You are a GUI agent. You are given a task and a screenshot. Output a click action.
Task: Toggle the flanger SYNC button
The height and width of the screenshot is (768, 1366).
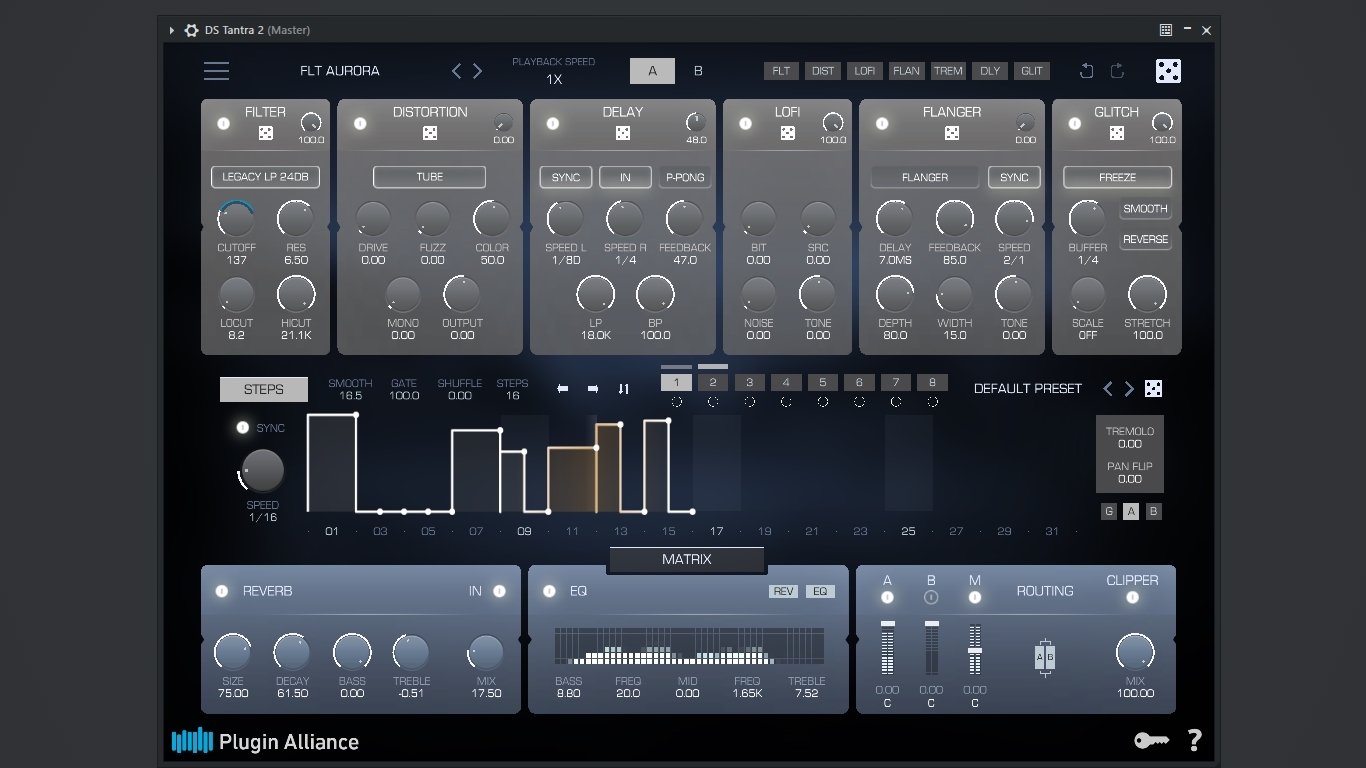(1014, 177)
